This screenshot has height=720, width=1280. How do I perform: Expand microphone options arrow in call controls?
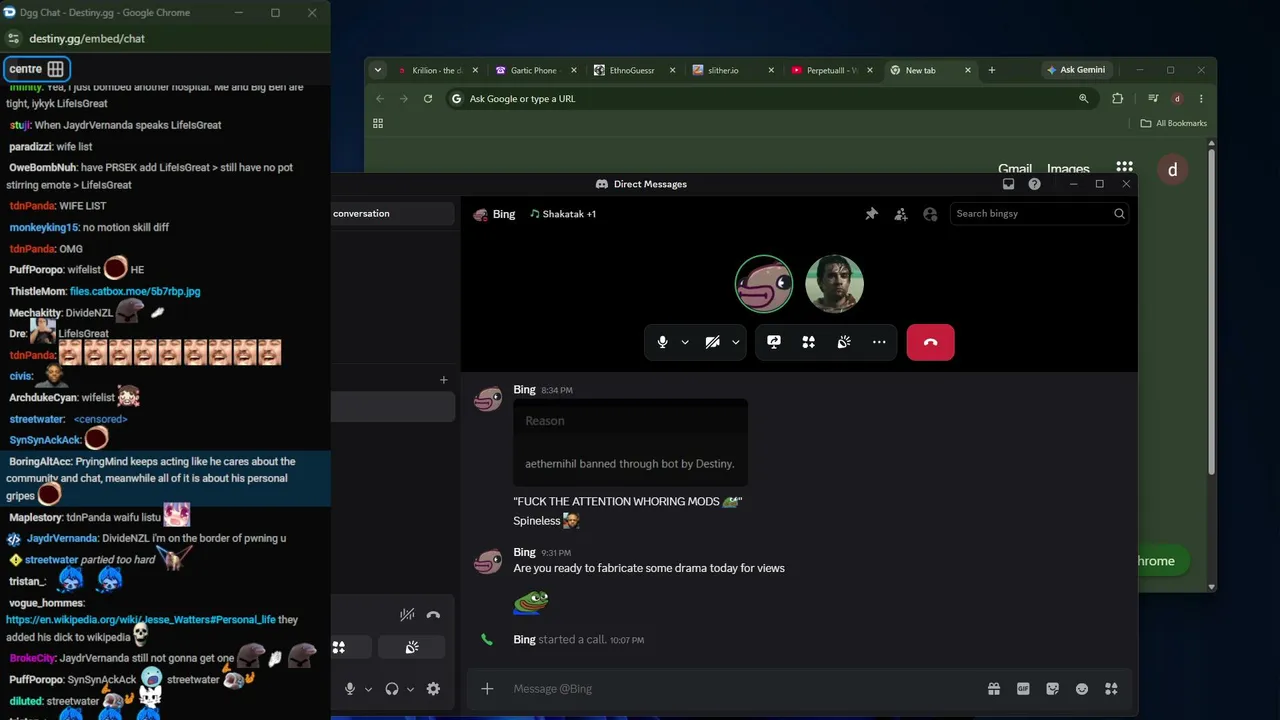(685, 342)
